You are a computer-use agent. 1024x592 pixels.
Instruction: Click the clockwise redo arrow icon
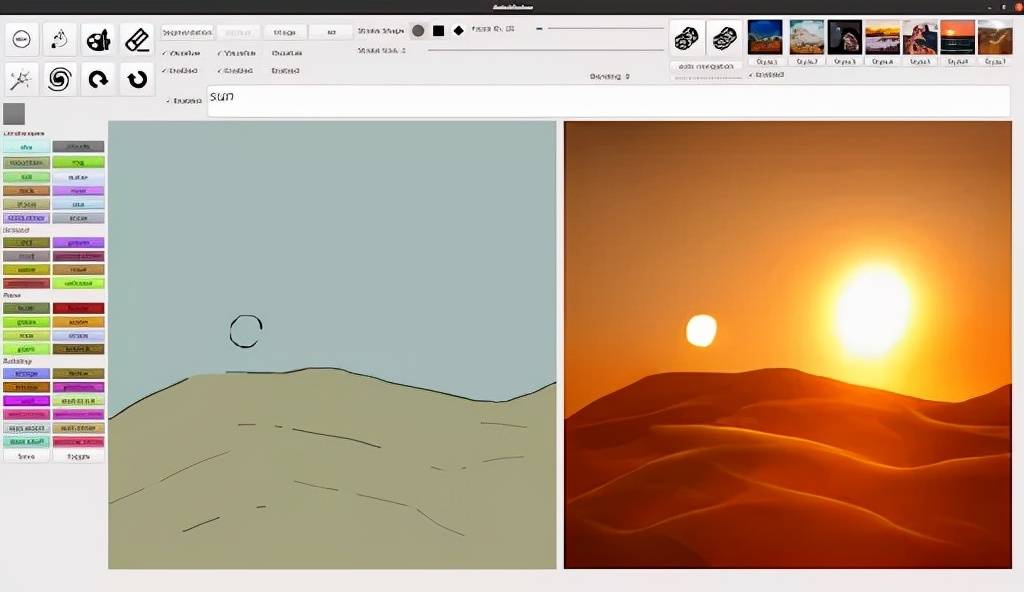click(x=98, y=78)
